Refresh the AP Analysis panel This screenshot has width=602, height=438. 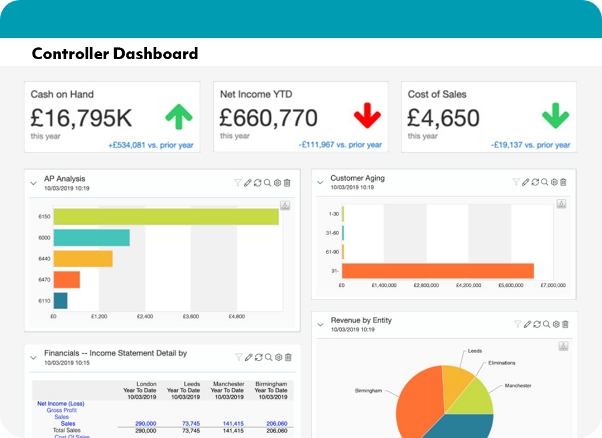(258, 183)
